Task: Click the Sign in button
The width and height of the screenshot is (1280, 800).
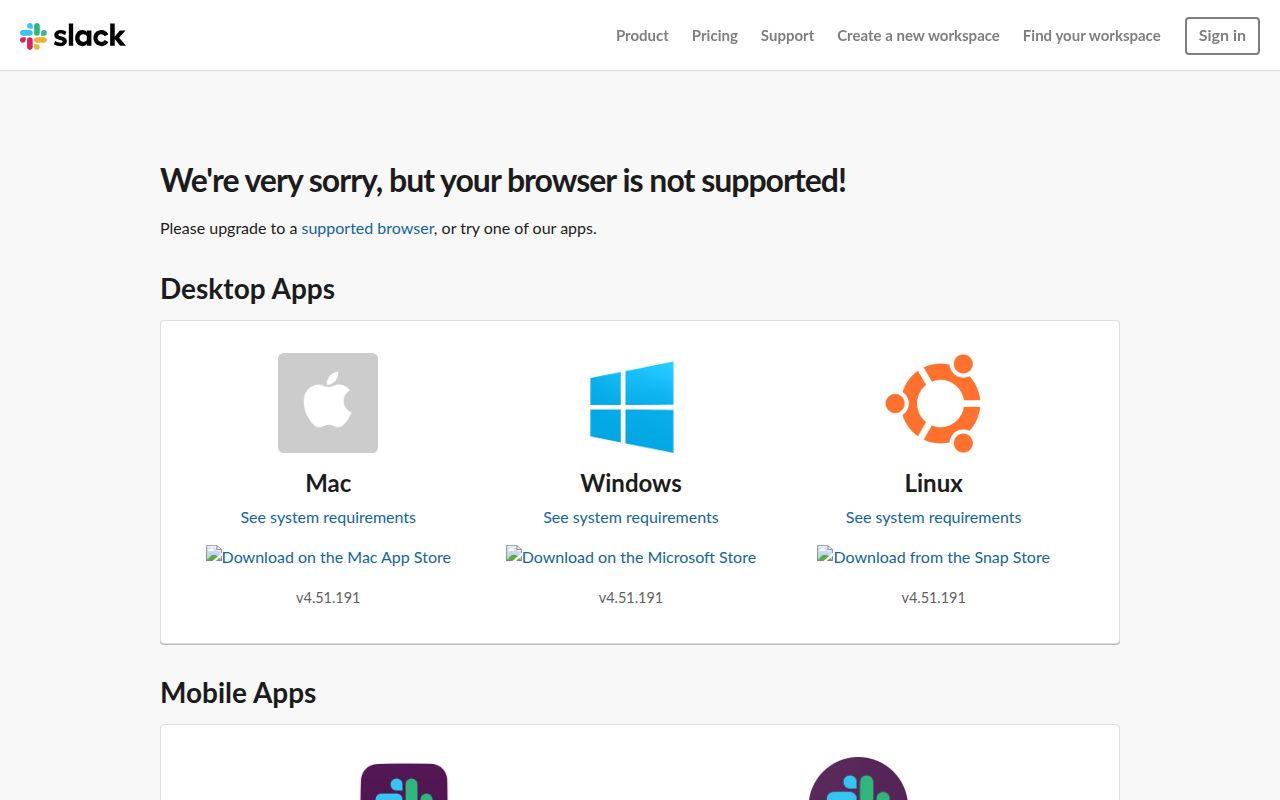Action: tap(1222, 36)
